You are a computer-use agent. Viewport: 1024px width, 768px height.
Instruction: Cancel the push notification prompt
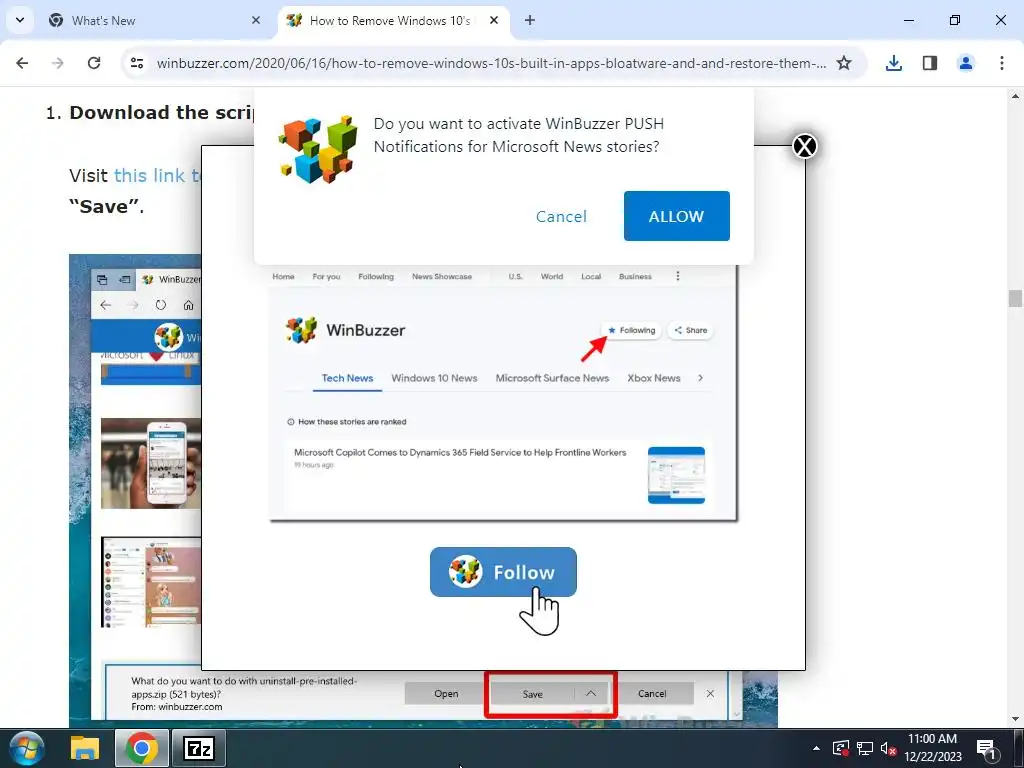pyautogui.click(x=561, y=216)
